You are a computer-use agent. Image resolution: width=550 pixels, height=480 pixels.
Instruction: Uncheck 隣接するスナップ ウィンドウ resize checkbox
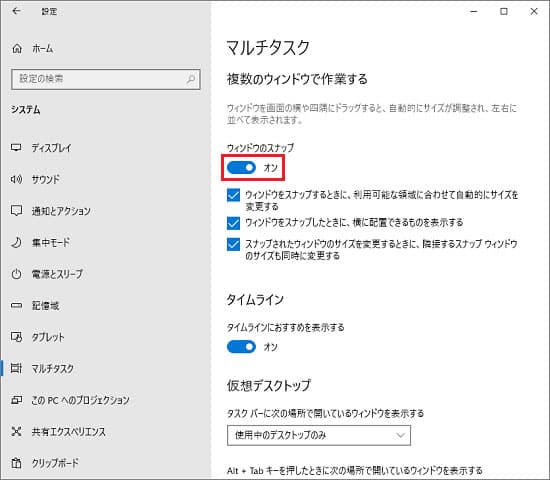coord(233,244)
